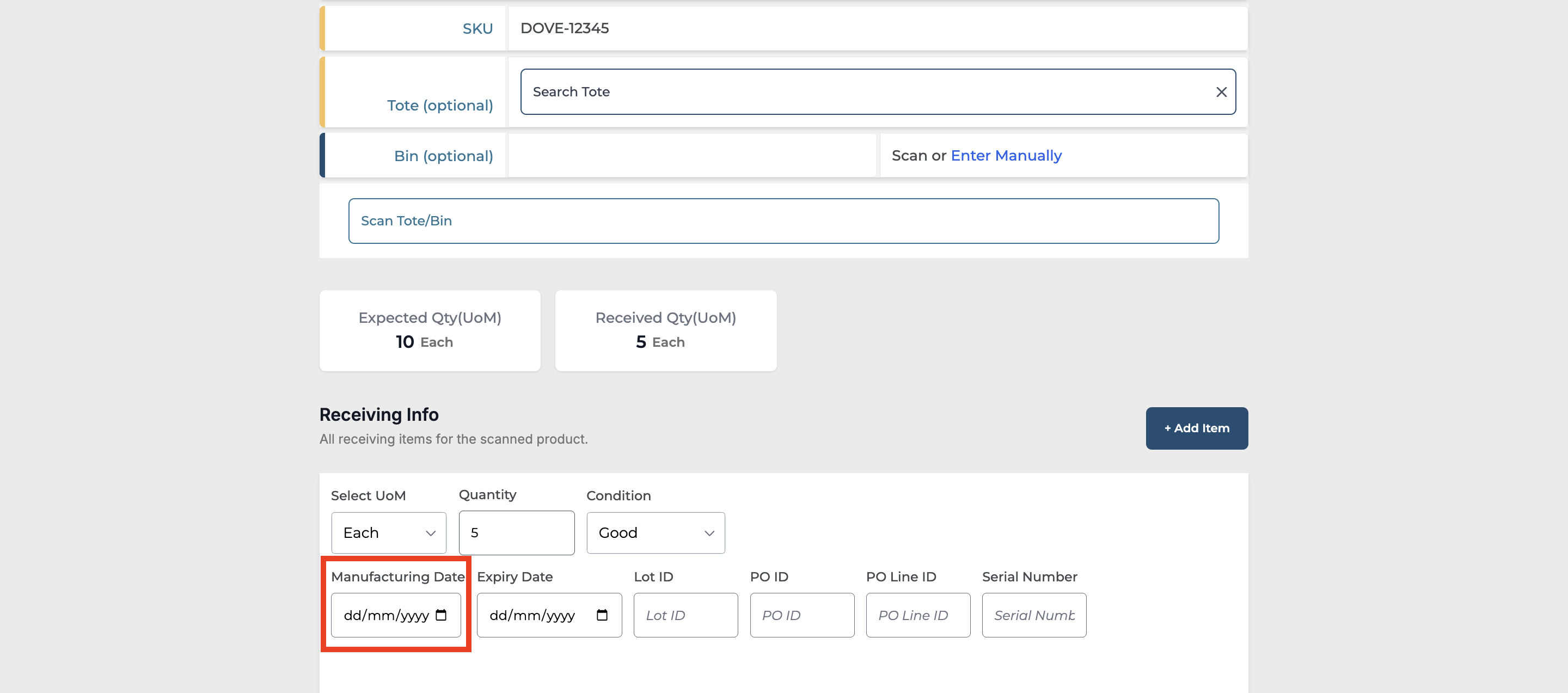
Task: Click the Expiry Date text field
Action: tap(532, 615)
